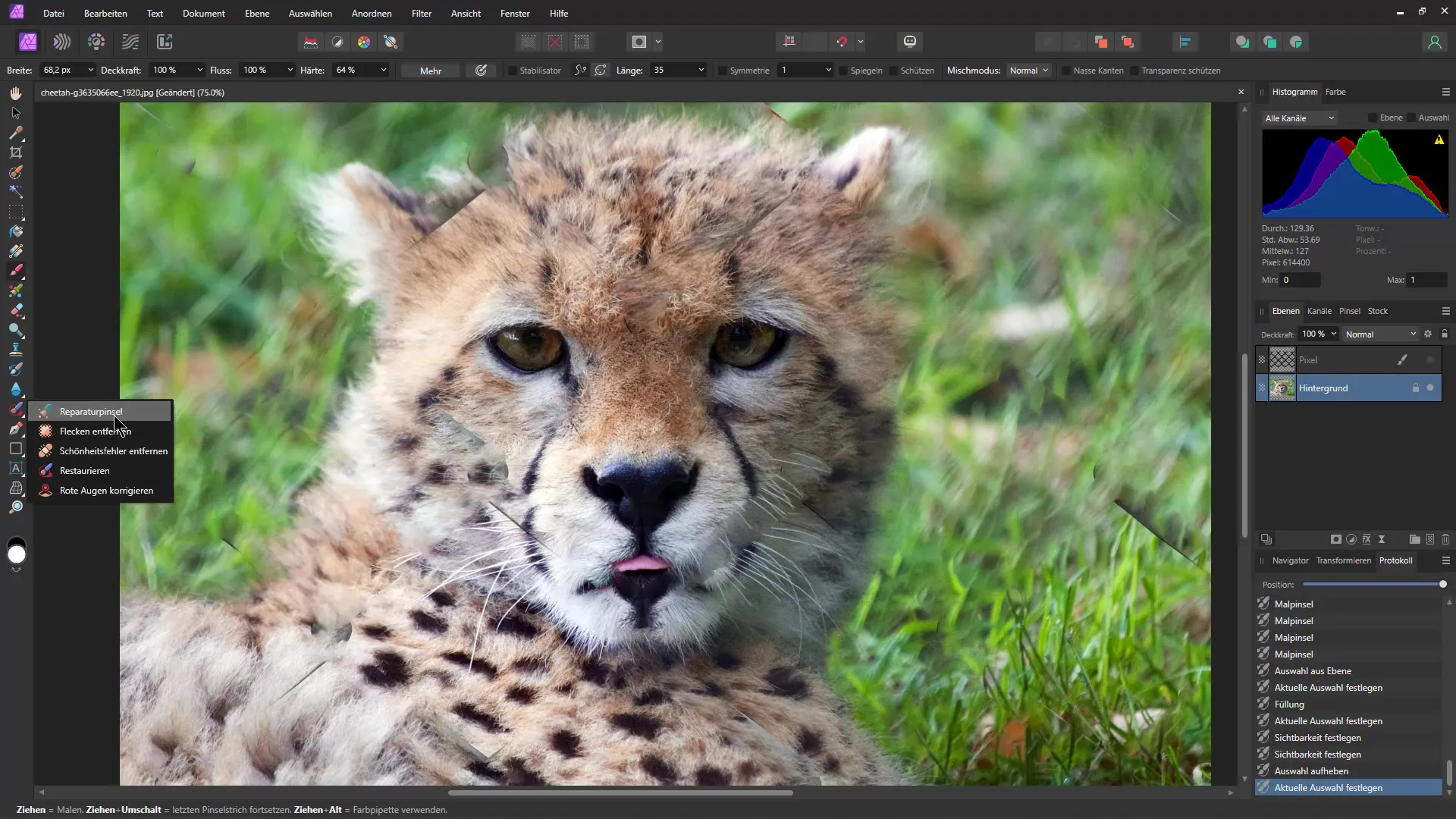Click the Mehr button
This screenshot has height=819, width=1456.
pos(431,71)
